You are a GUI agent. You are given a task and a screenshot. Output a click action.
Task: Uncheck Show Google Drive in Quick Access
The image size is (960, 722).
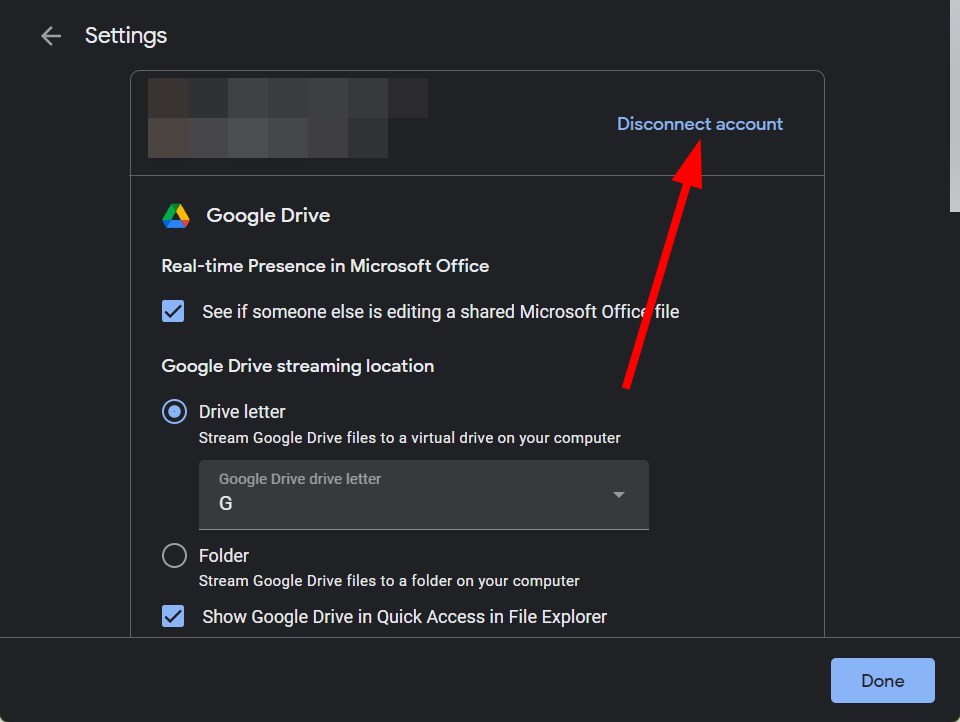[172, 616]
